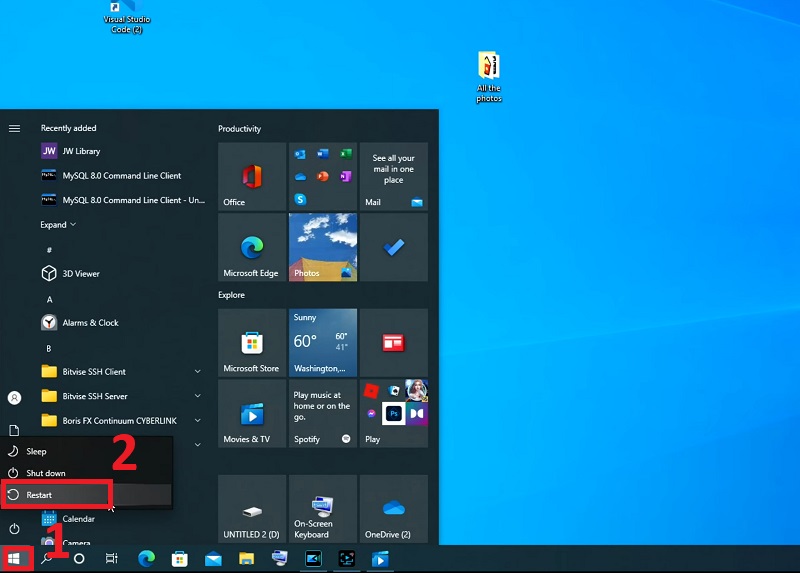Viewport: 800px width, 573px height.
Task: Click the PowerPoint icon in Office apps tile
Action: point(323,177)
